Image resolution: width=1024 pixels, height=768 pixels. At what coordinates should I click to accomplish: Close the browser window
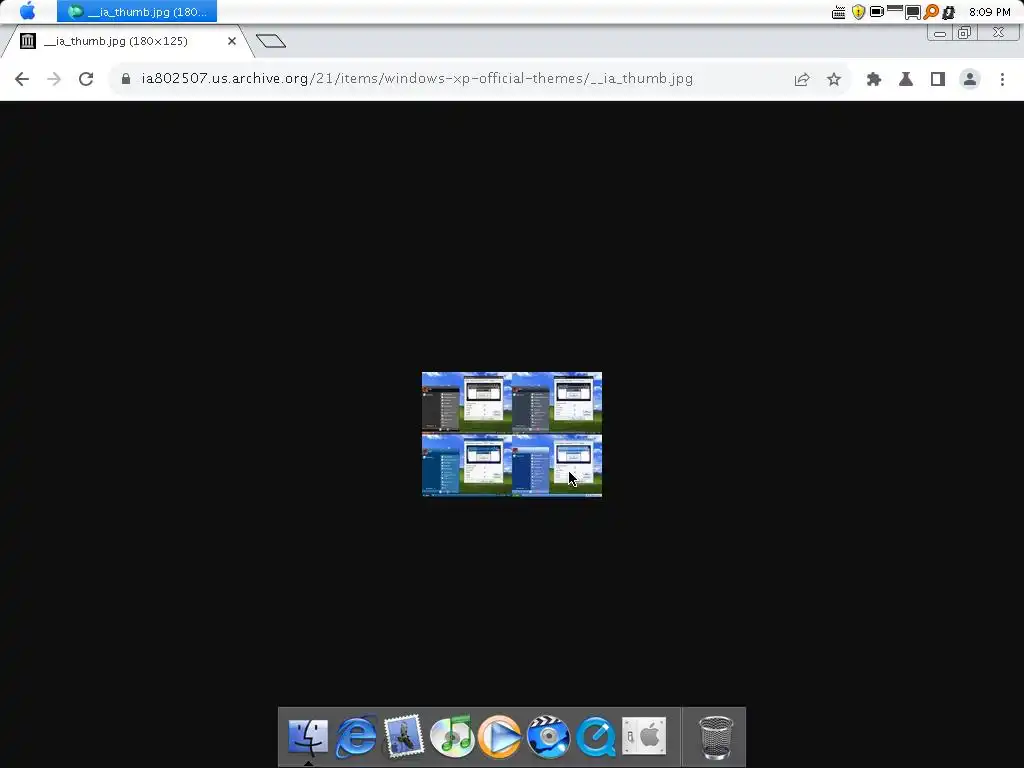pos(999,32)
